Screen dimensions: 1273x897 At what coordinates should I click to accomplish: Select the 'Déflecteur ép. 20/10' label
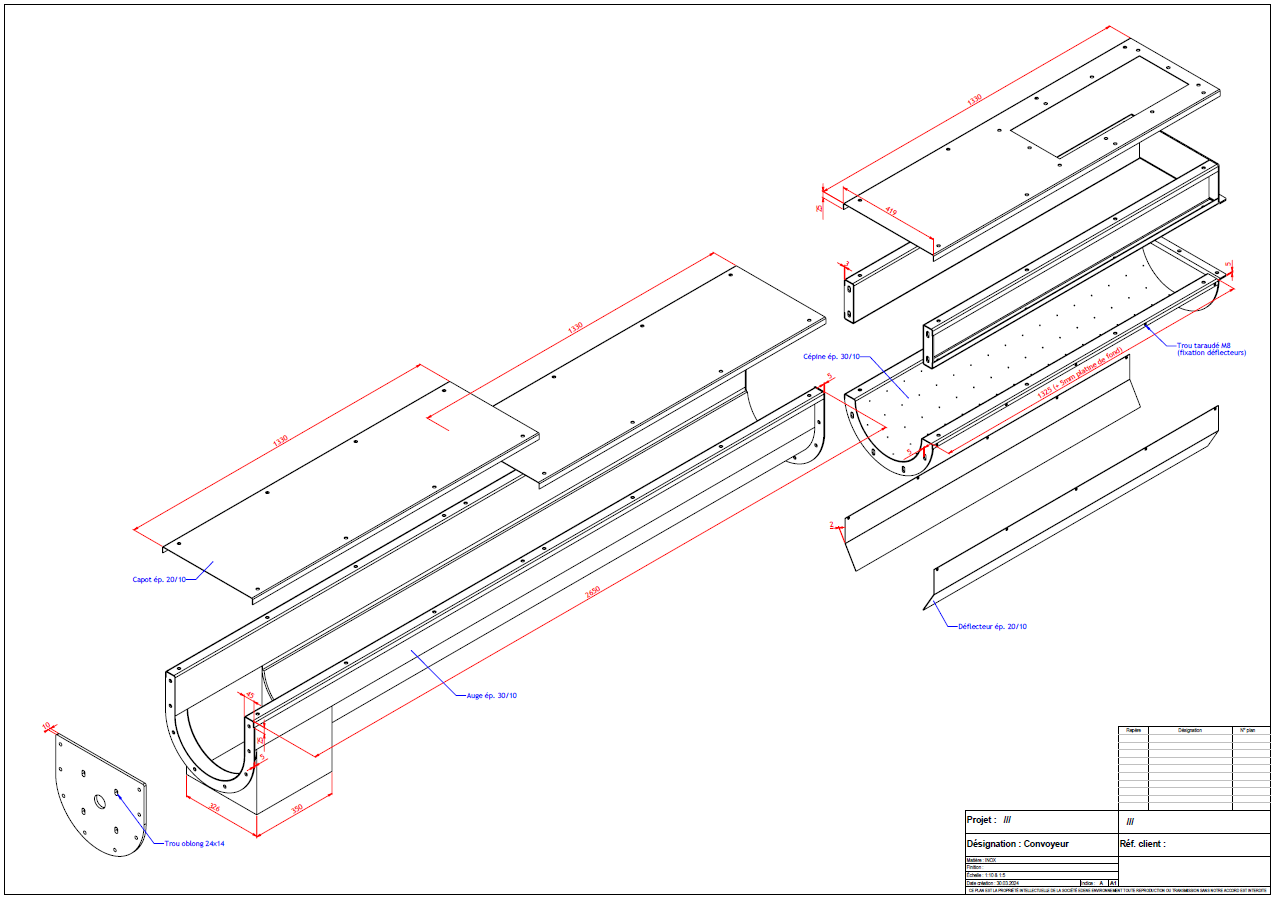pos(992,626)
